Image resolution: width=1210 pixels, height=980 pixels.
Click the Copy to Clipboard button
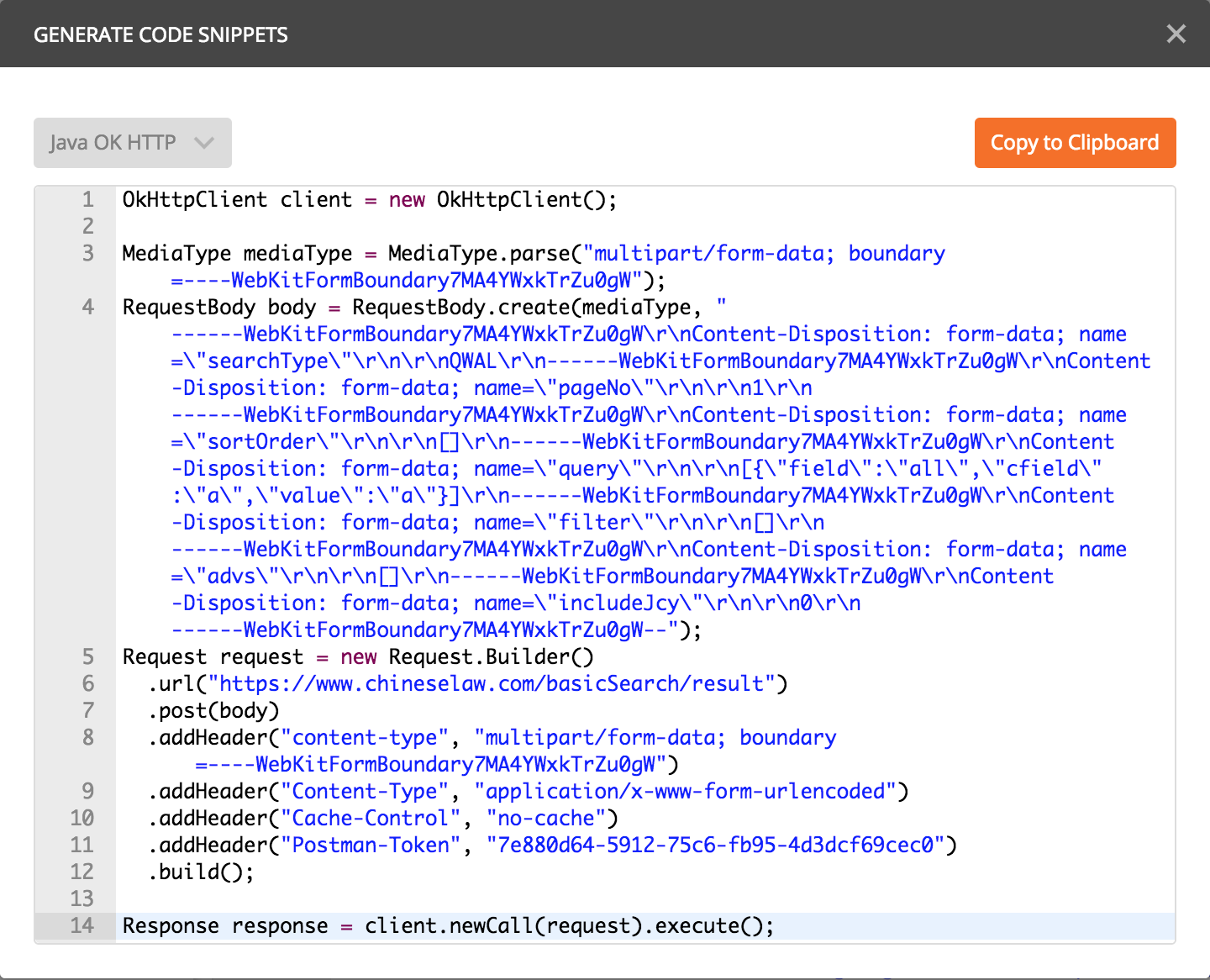coord(1075,143)
